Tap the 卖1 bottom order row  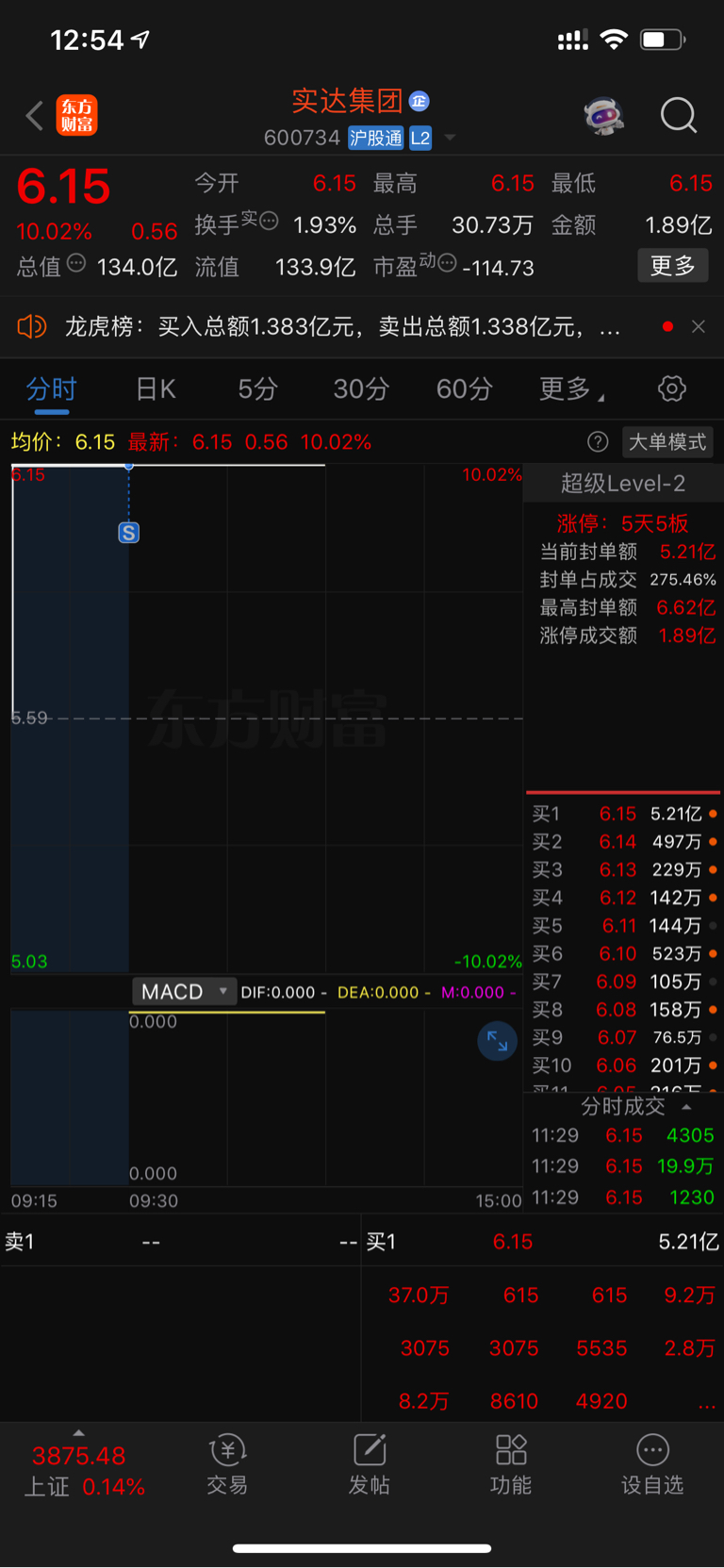(x=180, y=1242)
